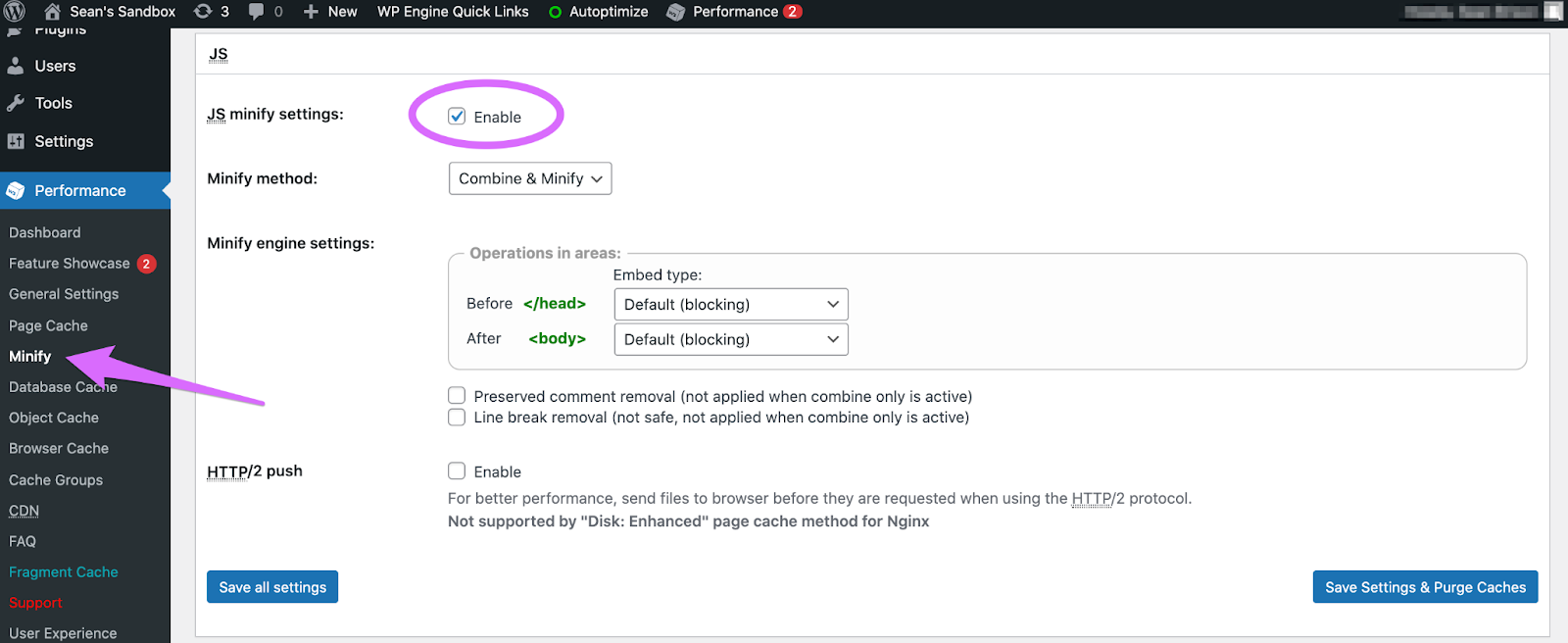Click the user avatar in admin bar
1568x643 pixels.
pos(1553,12)
